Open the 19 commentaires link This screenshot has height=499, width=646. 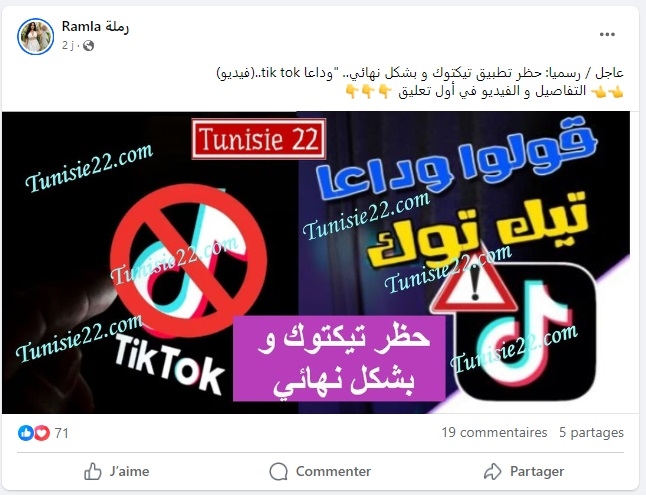point(494,432)
